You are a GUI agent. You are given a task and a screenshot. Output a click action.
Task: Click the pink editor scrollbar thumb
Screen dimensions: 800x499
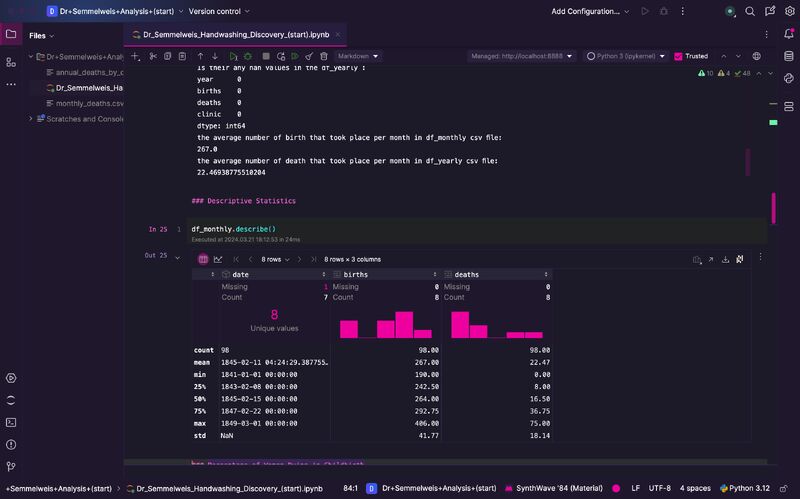773,208
